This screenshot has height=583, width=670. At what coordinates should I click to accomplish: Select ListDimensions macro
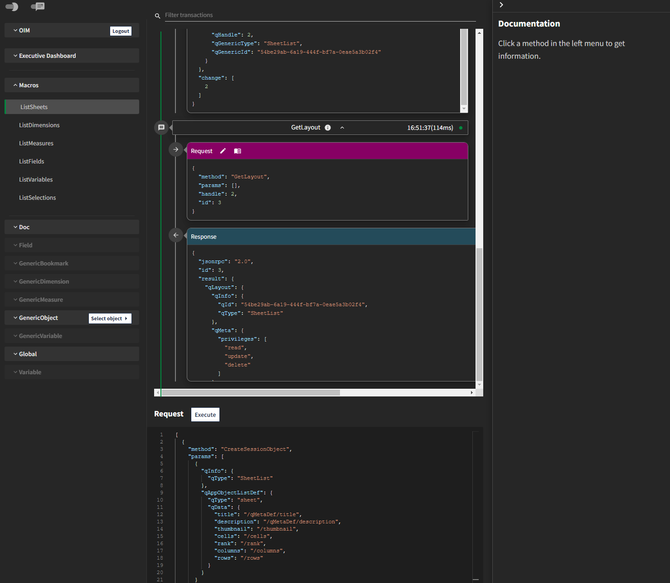(39, 125)
